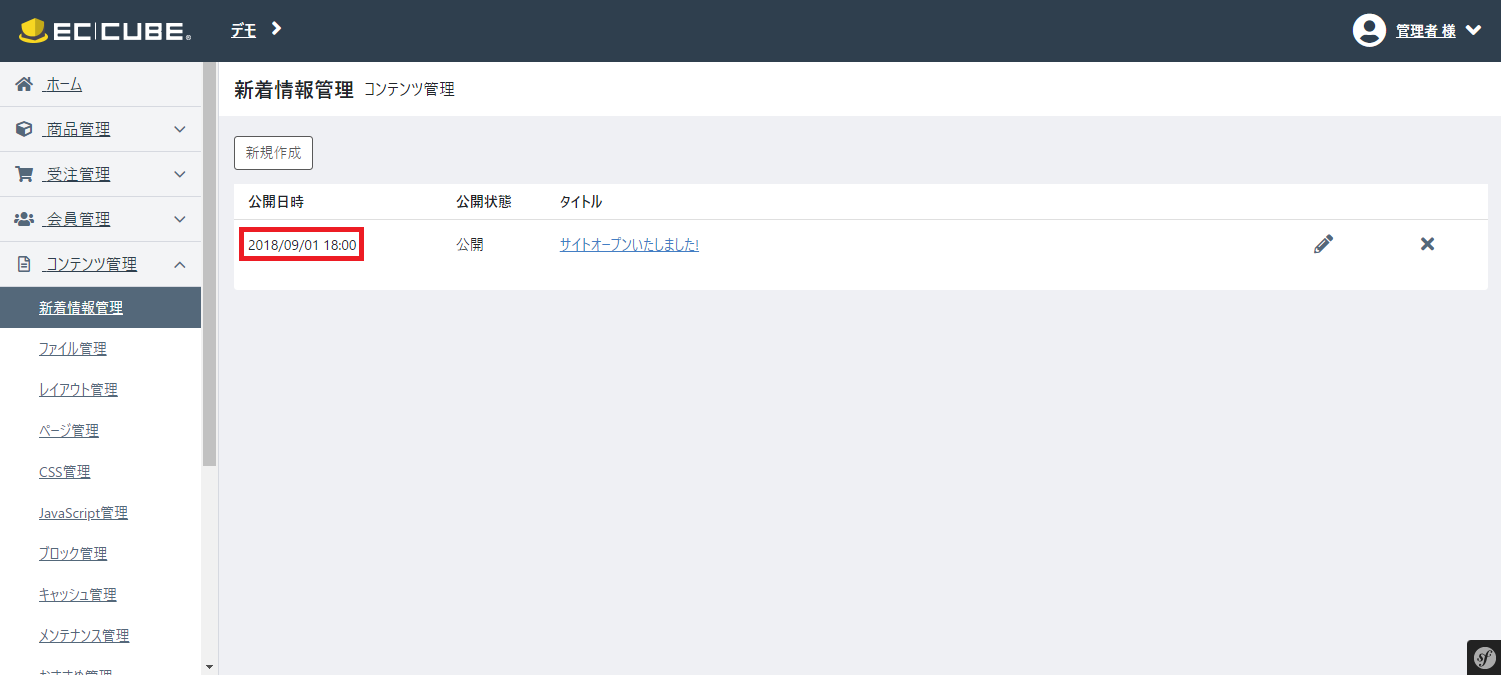Collapse the コンテンツ管理 menu
This screenshot has height=675, width=1501.
coord(180,263)
